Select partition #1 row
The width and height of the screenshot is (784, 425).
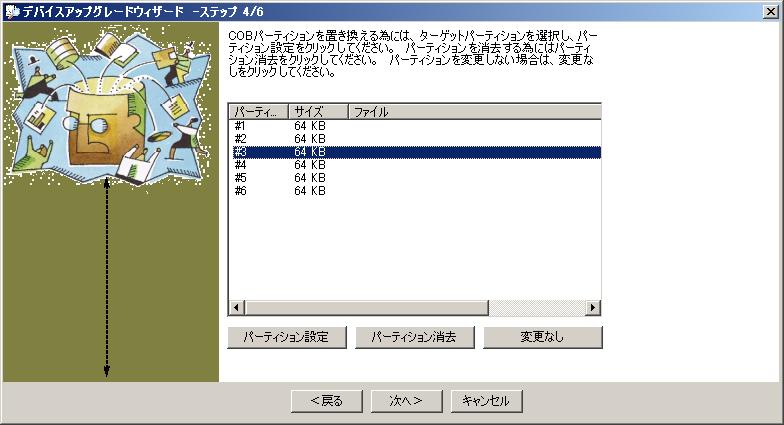point(415,126)
